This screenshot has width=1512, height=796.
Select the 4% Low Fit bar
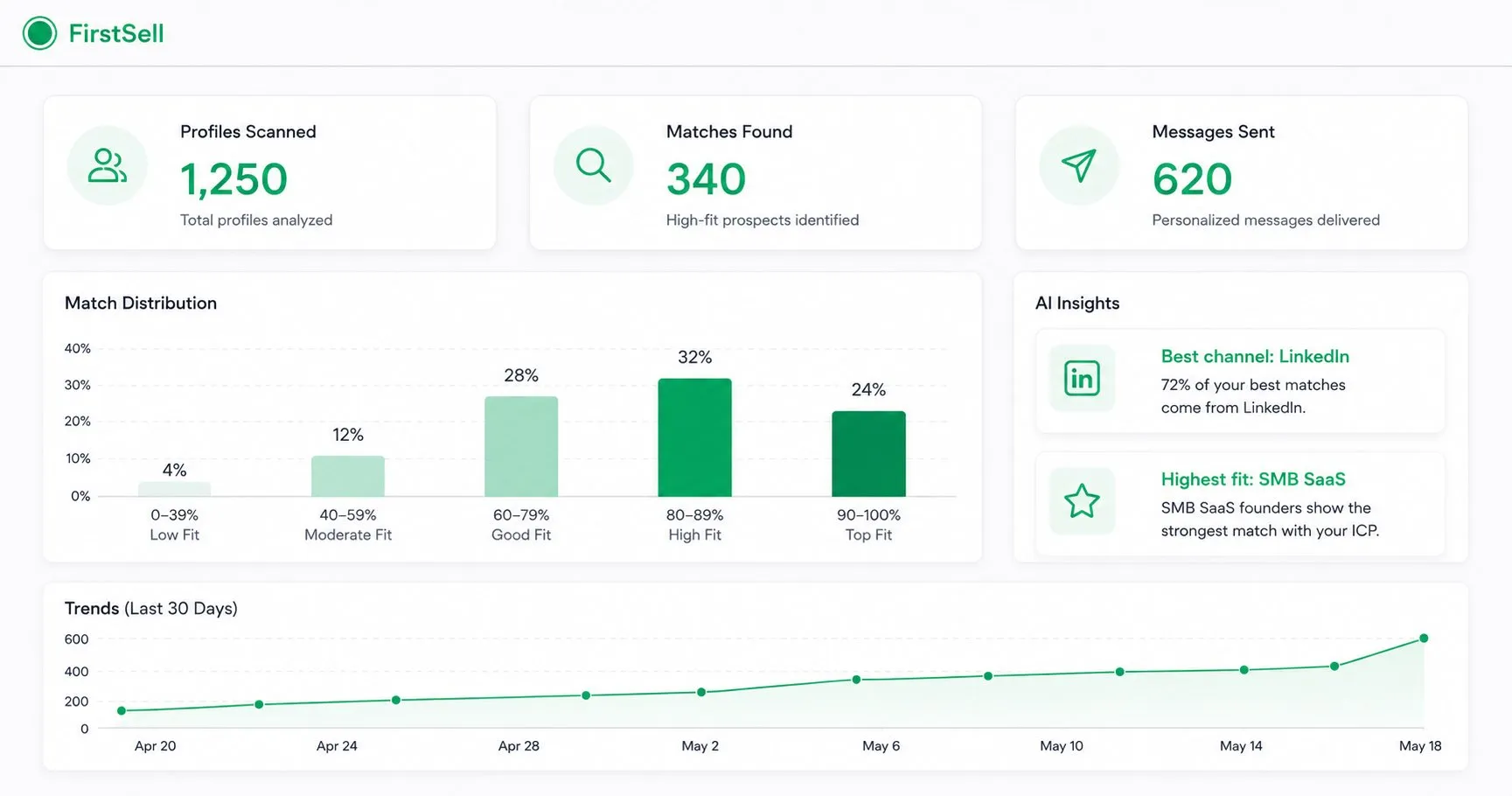pyautogui.click(x=174, y=489)
